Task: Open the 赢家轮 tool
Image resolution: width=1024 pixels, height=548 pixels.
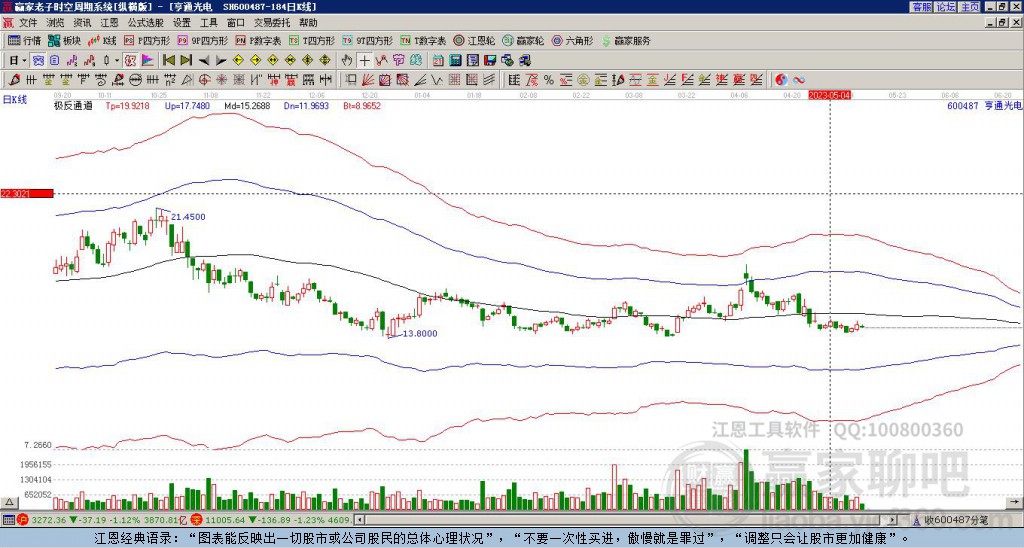Action: pyautogui.click(x=523, y=41)
